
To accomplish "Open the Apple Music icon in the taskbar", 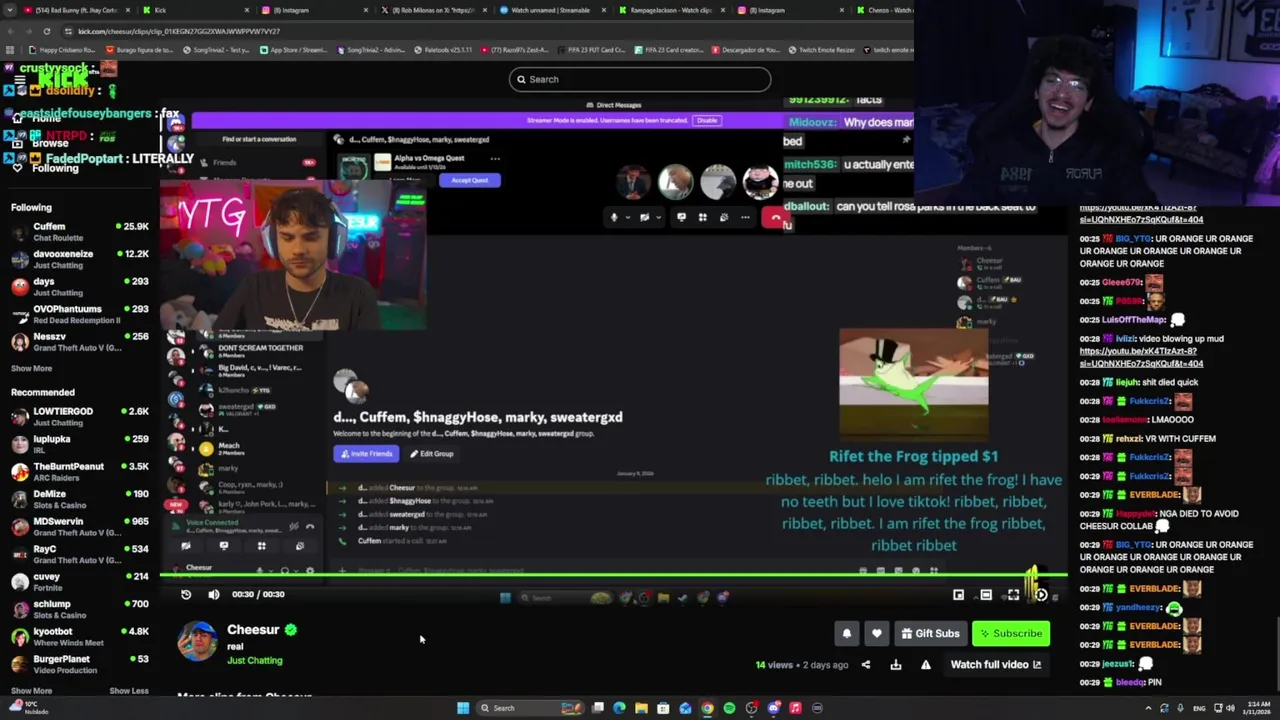I will click(795, 708).
